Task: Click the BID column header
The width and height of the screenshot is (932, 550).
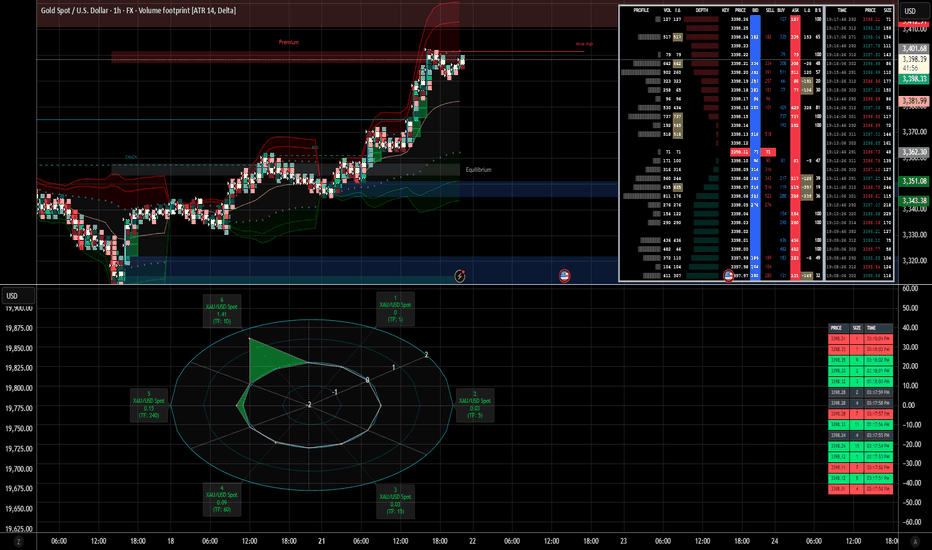Action: pyautogui.click(x=755, y=10)
